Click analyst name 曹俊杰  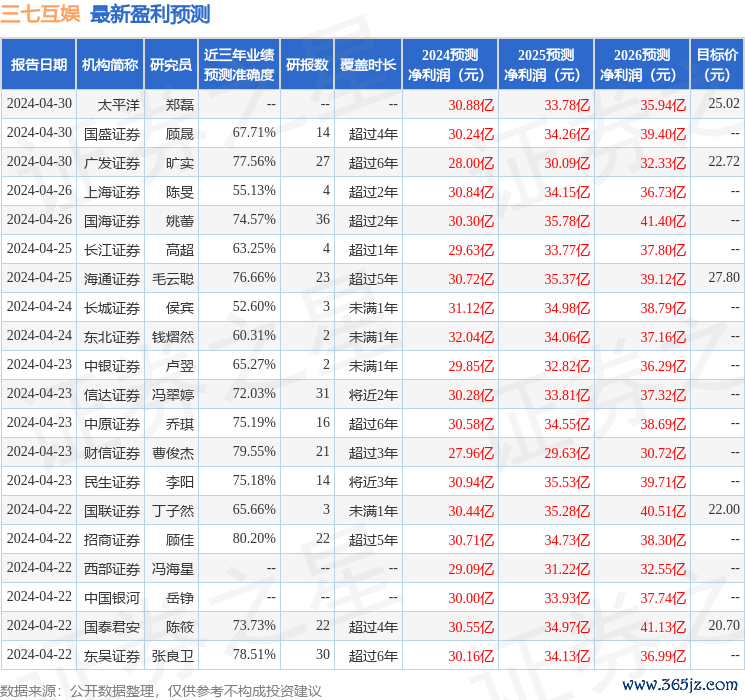tap(173, 453)
